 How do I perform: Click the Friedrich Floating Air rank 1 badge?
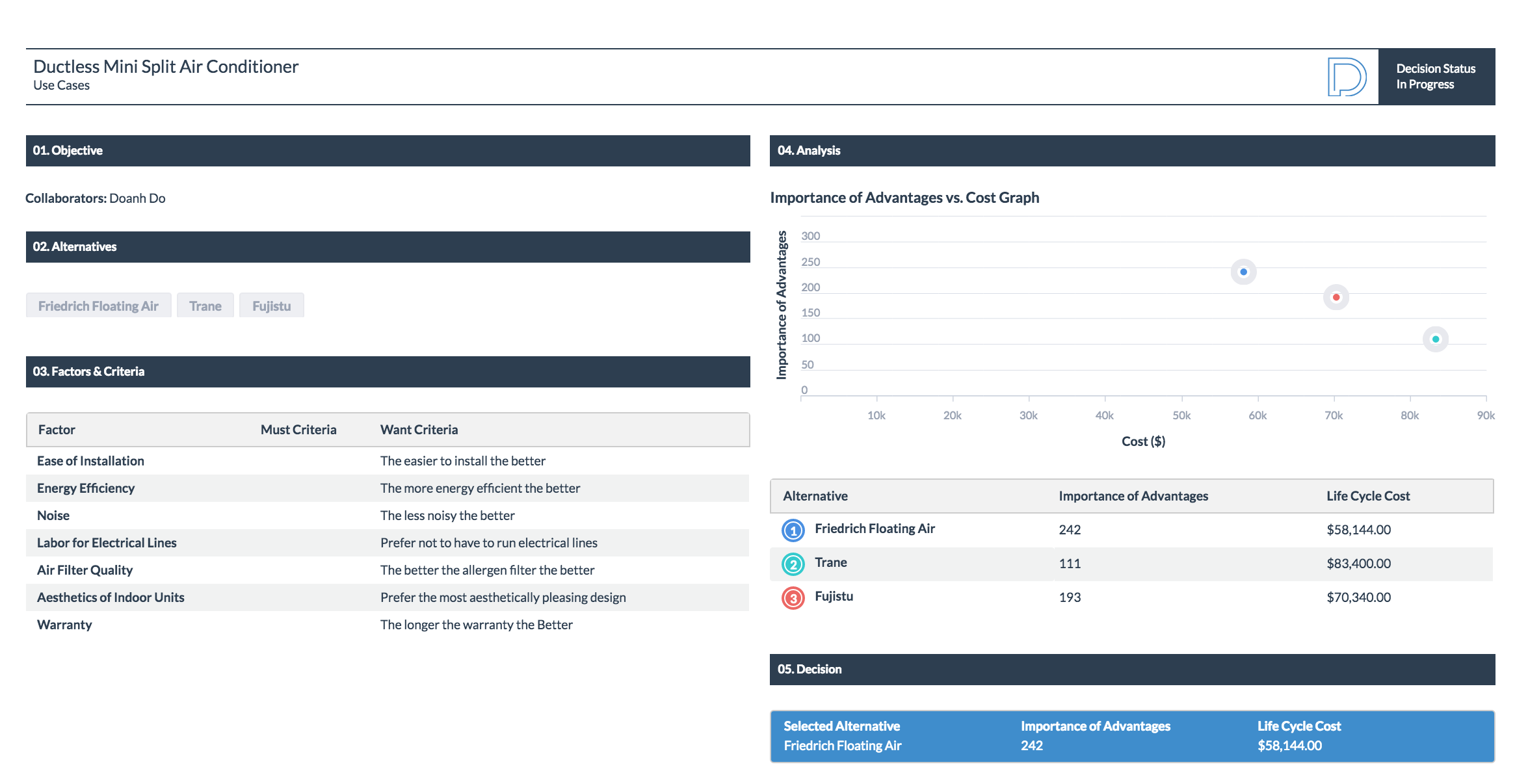pos(793,530)
